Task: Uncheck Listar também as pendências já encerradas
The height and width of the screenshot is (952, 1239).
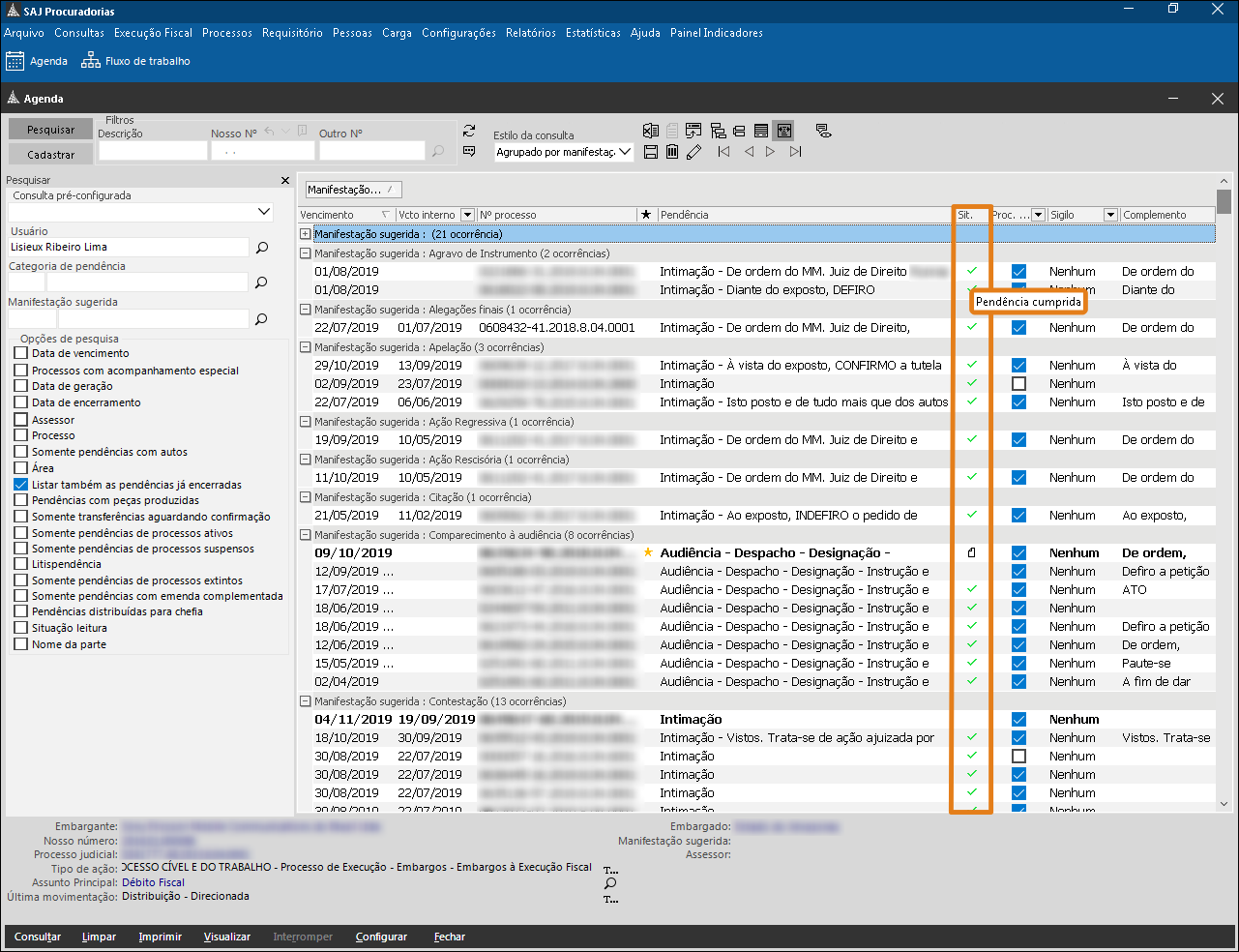Action: coord(21,485)
